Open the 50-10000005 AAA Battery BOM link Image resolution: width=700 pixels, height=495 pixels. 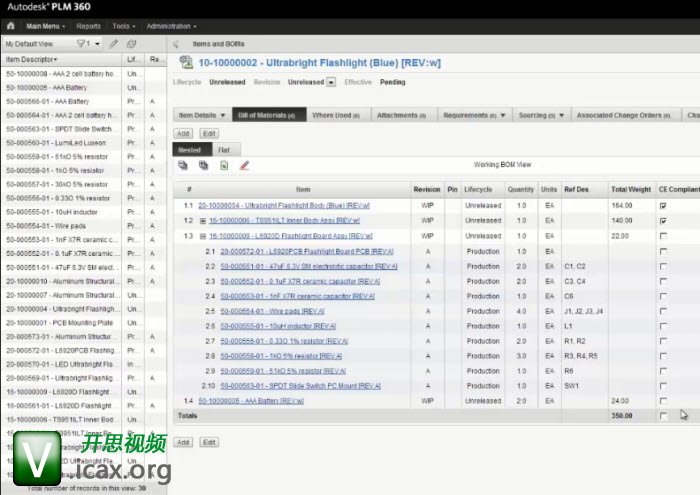point(251,401)
